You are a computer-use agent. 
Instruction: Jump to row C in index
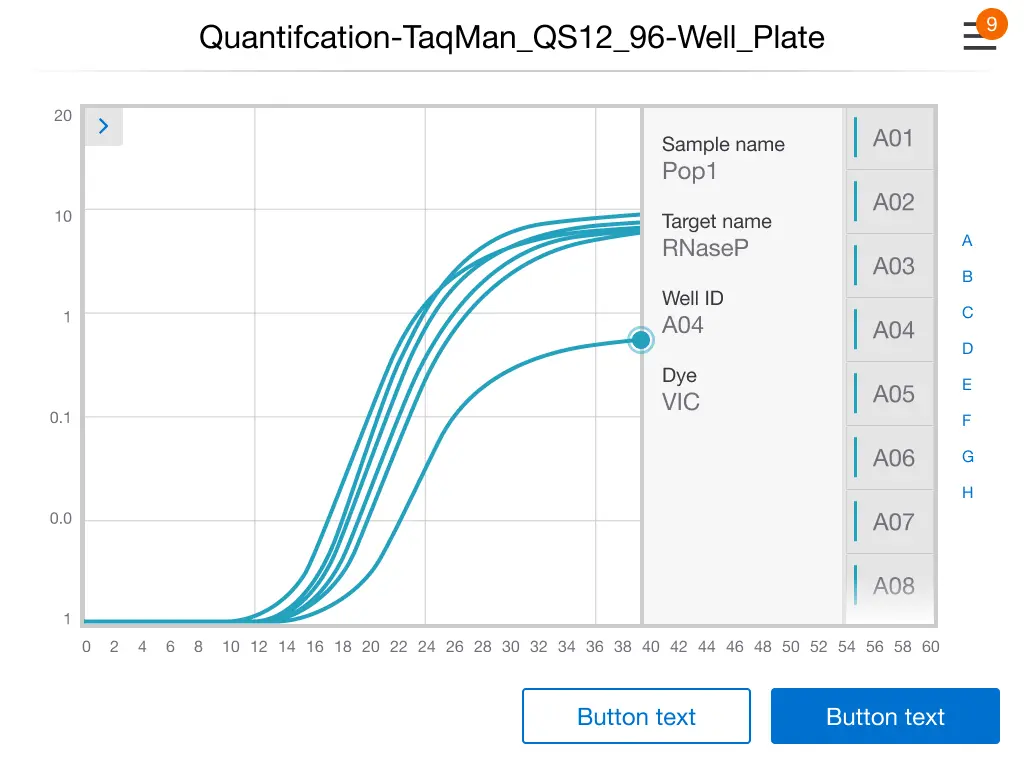(967, 313)
